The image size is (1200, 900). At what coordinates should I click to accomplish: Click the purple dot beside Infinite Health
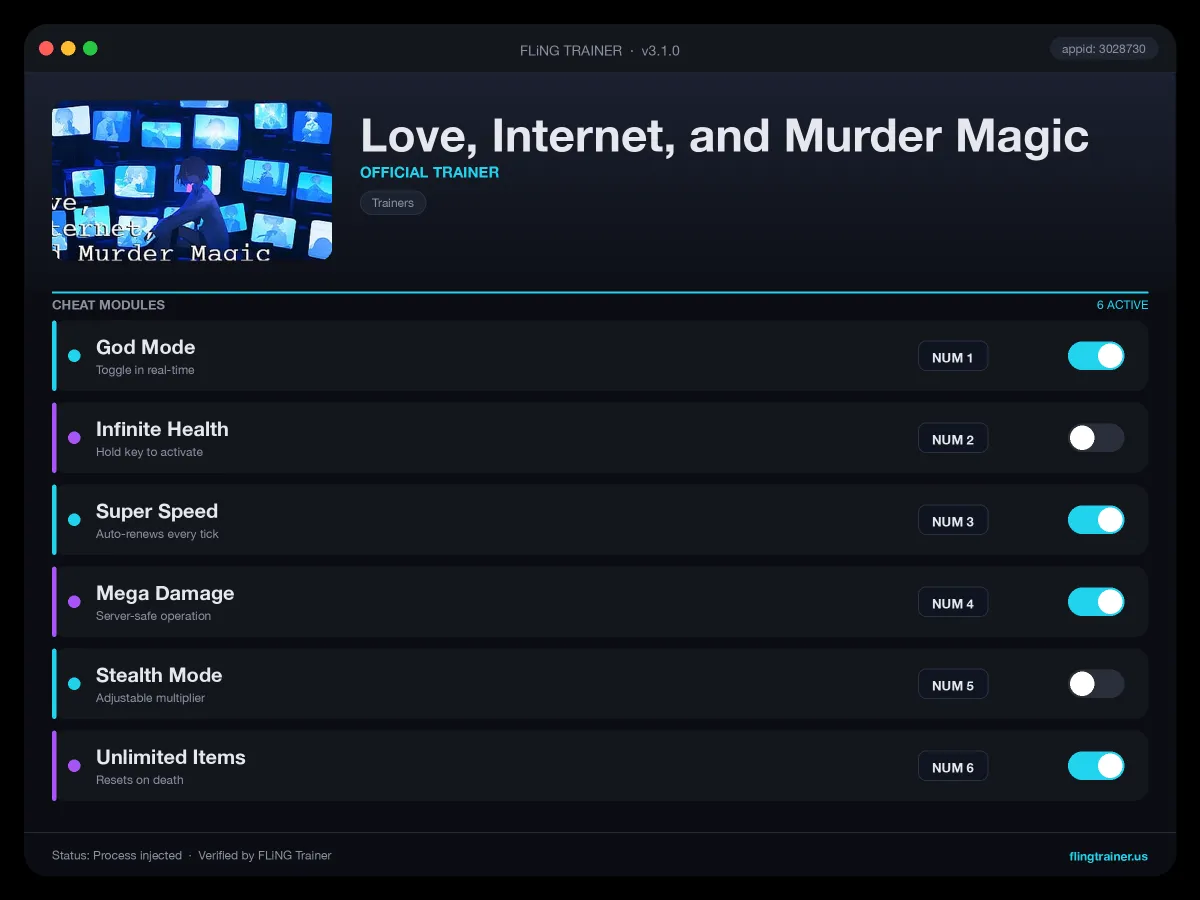[74, 438]
